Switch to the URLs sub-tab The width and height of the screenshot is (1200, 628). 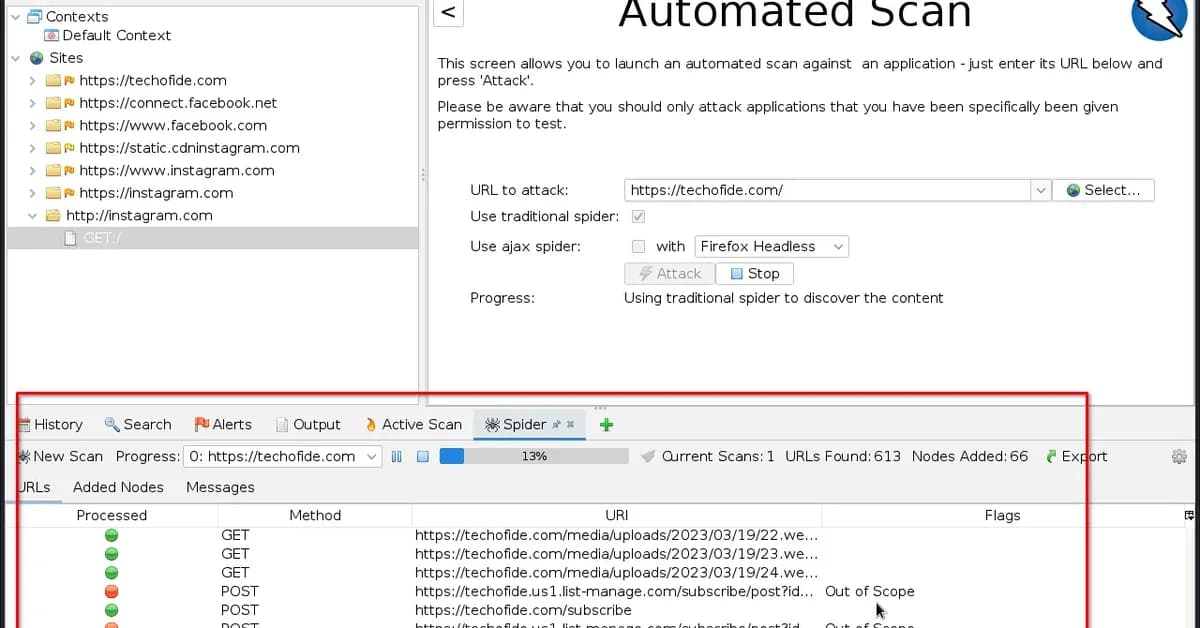click(34, 487)
